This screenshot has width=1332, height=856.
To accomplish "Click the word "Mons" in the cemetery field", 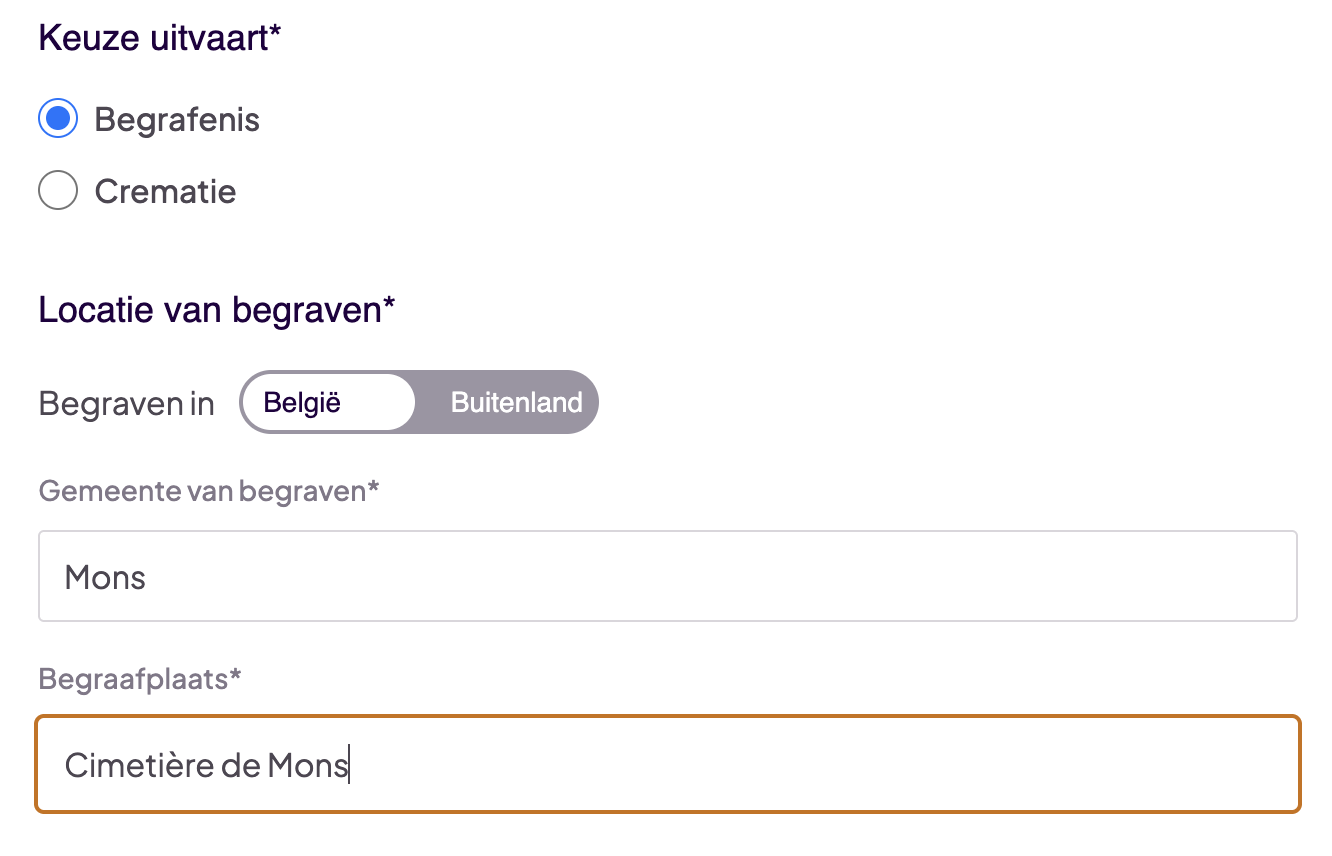I will [x=308, y=766].
